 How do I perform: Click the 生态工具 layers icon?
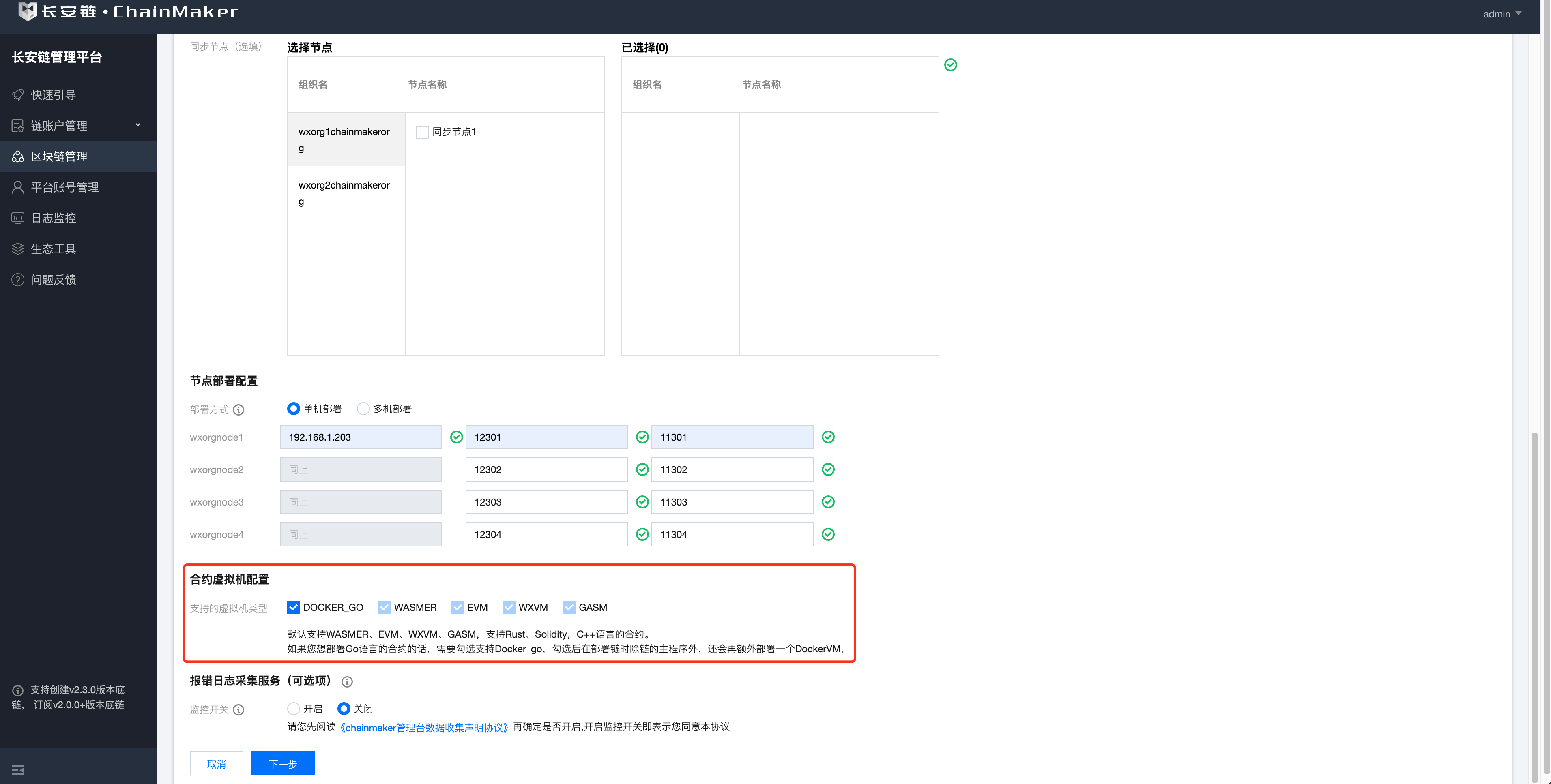tap(18, 248)
